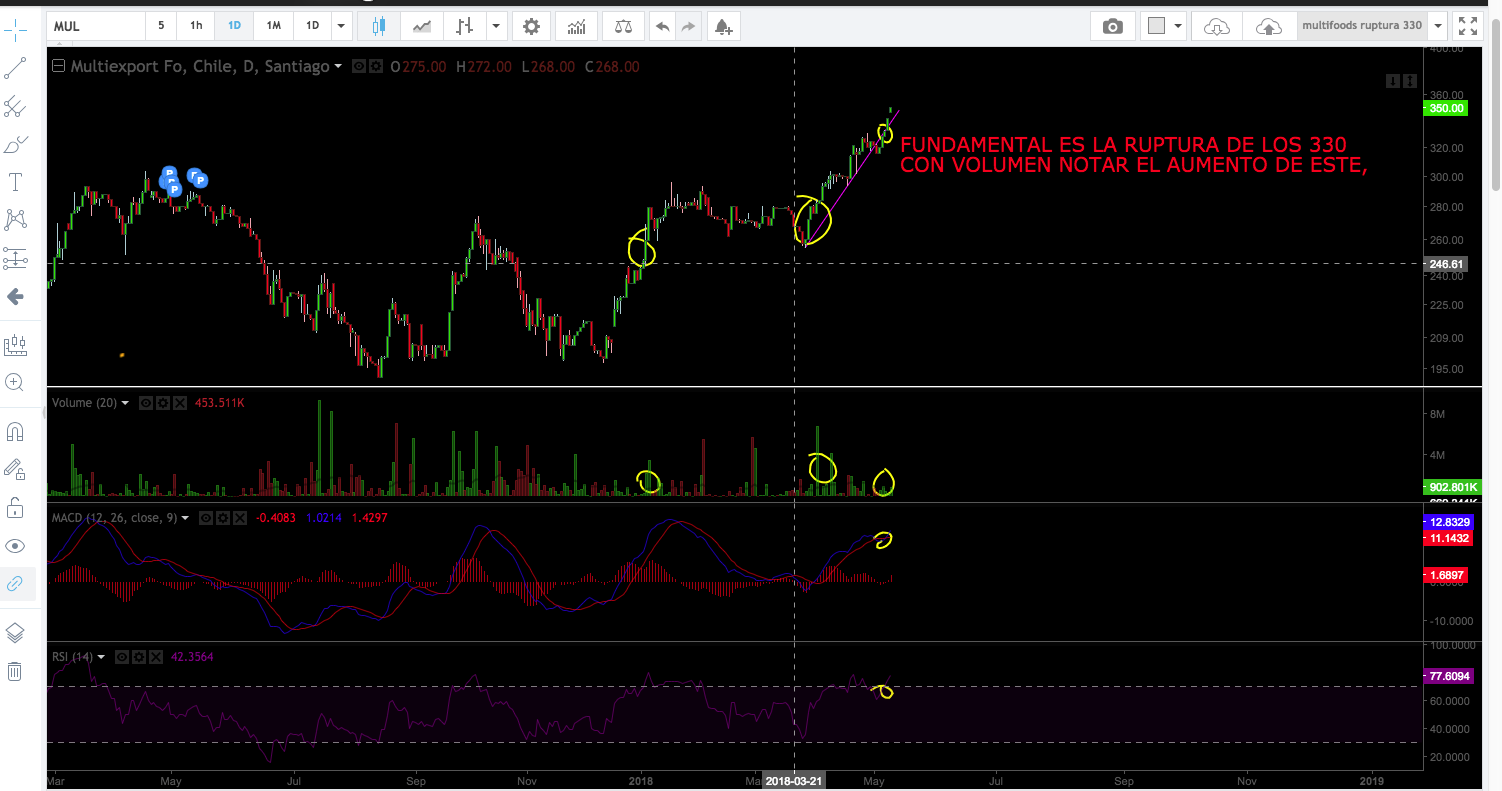Click the undo arrow
Viewport: 1502px width, 791px height.
[x=662, y=26]
